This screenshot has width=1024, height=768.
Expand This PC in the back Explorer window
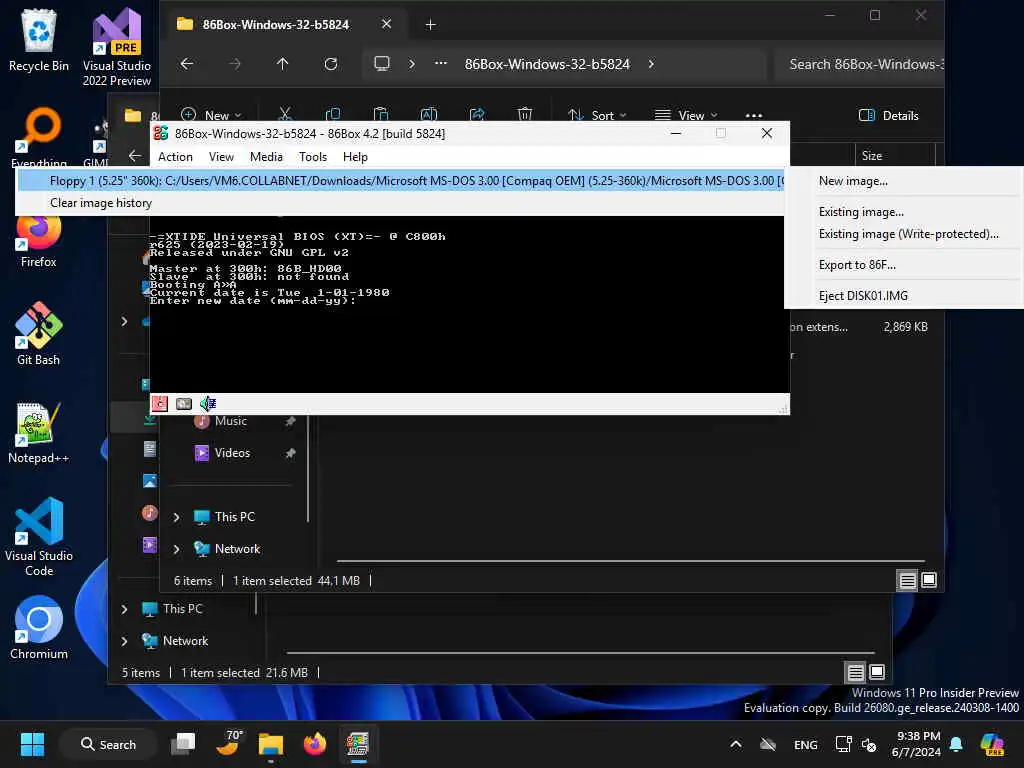124,609
